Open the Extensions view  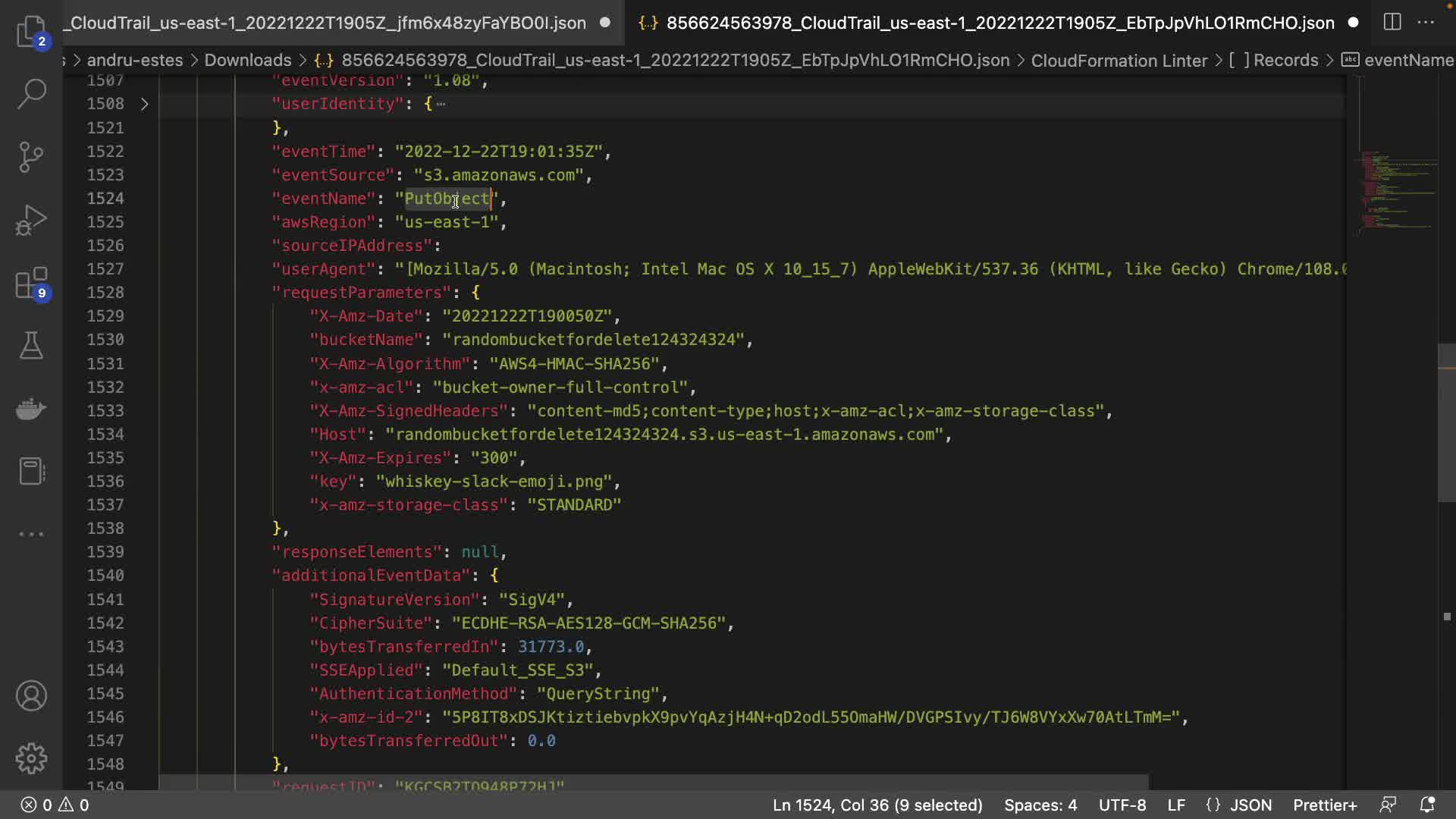pyautogui.click(x=31, y=284)
